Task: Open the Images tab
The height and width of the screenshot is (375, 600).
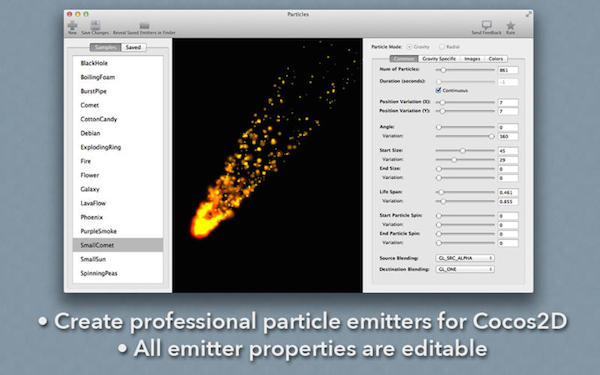Action: 472,59
